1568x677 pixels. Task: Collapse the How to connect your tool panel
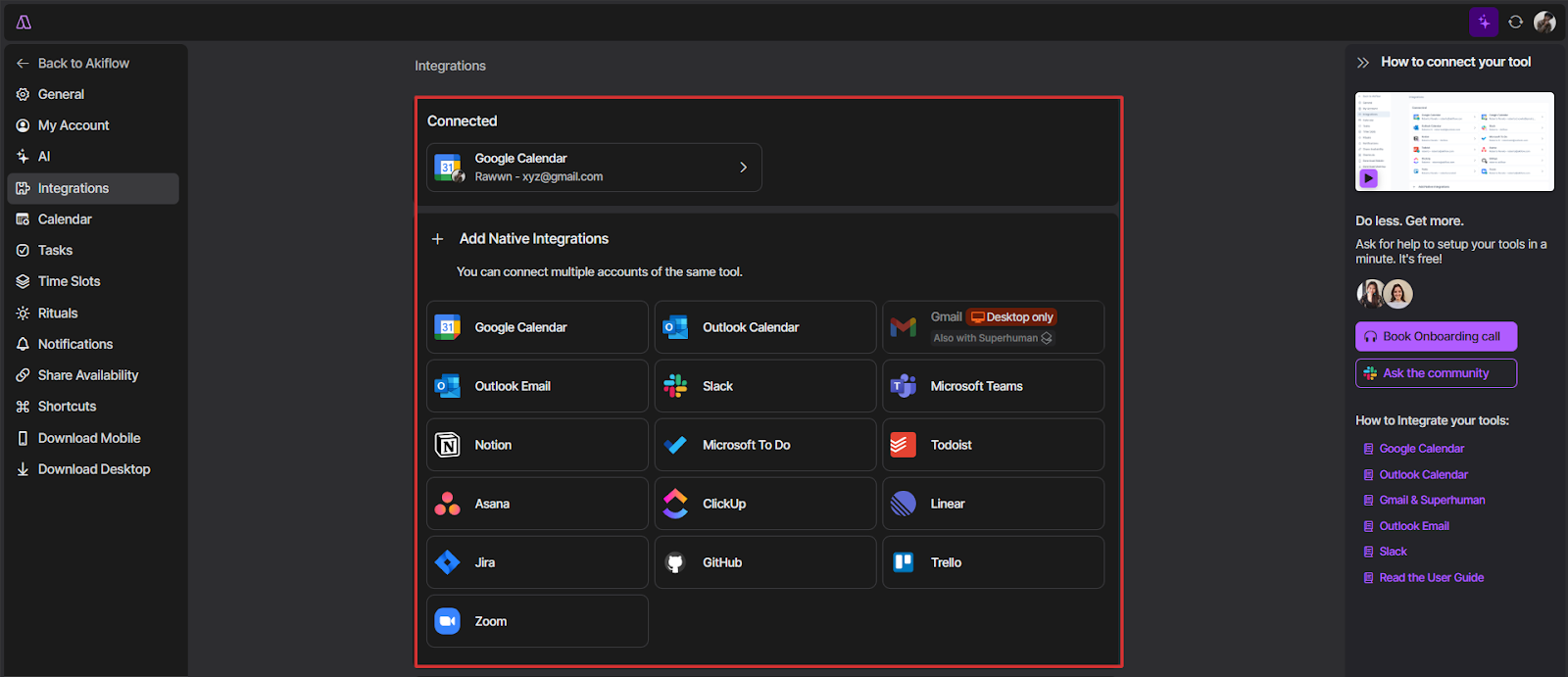[1362, 63]
